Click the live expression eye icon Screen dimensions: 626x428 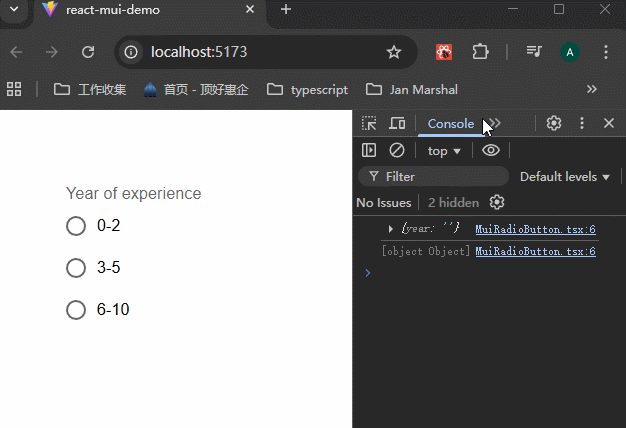coord(490,150)
